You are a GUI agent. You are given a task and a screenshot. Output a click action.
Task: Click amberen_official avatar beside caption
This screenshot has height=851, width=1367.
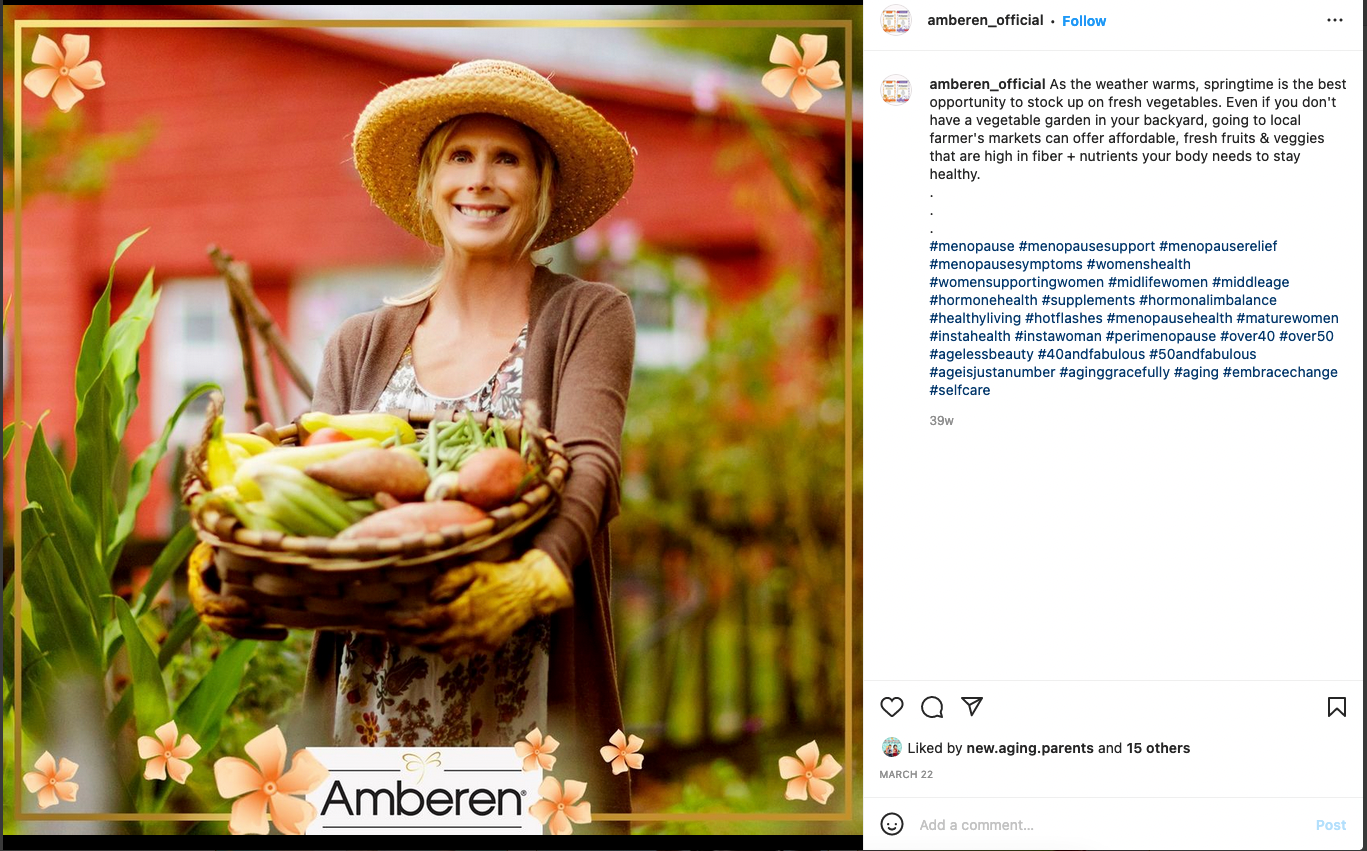click(896, 91)
